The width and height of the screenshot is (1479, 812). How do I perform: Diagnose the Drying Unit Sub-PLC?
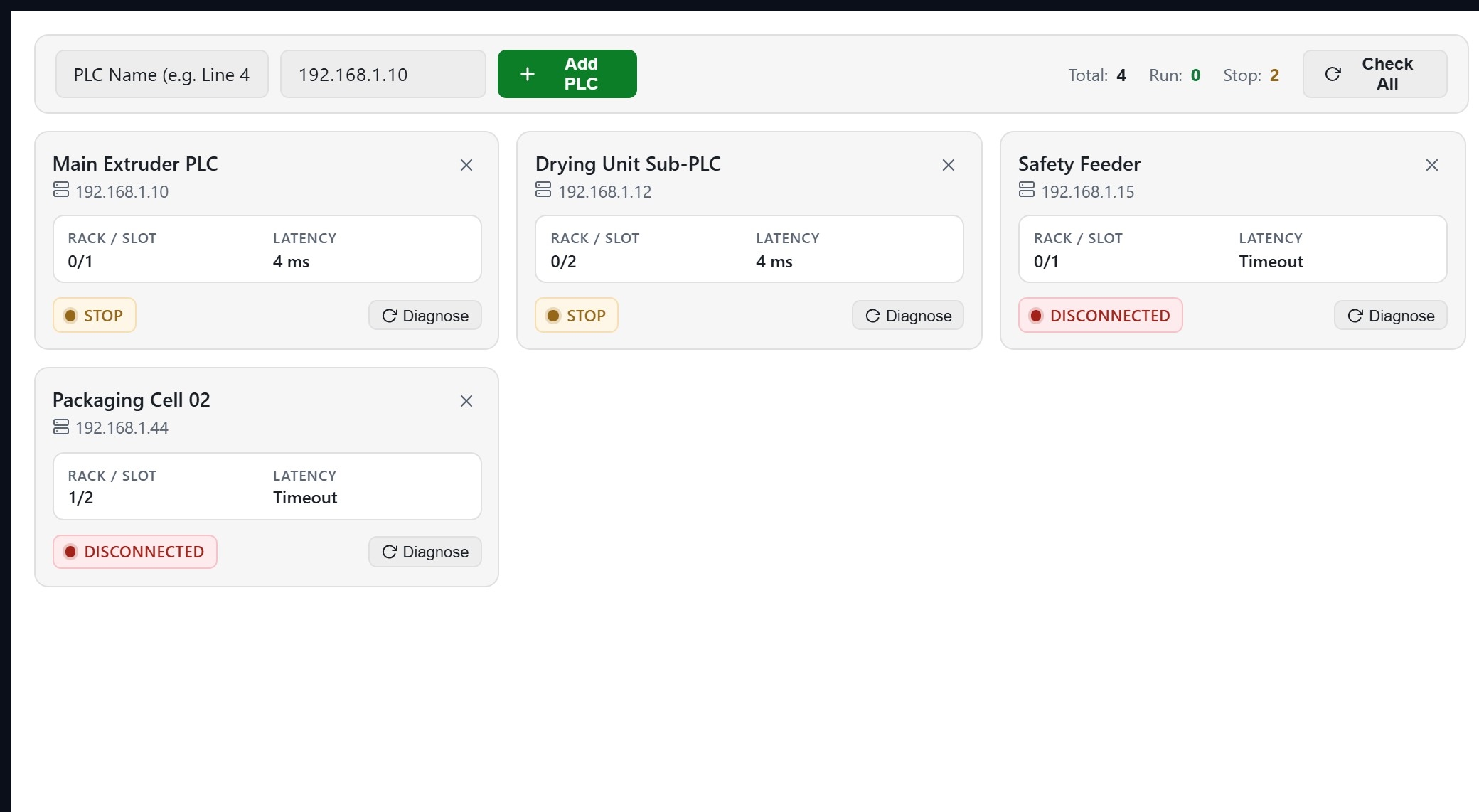click(x=908, y=316)
